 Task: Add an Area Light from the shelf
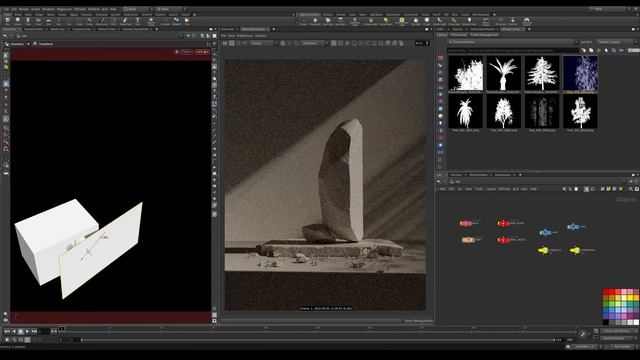pos(340,21)
